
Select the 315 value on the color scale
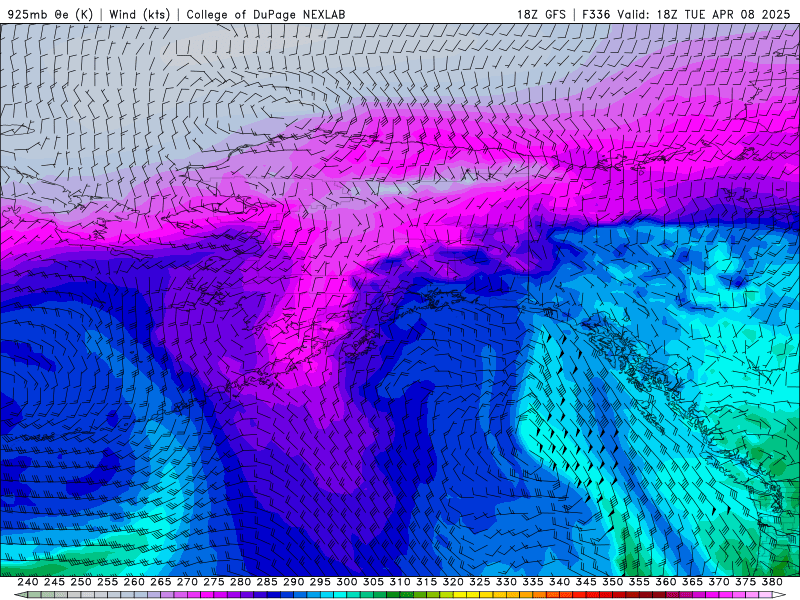(x=426, y=582)
